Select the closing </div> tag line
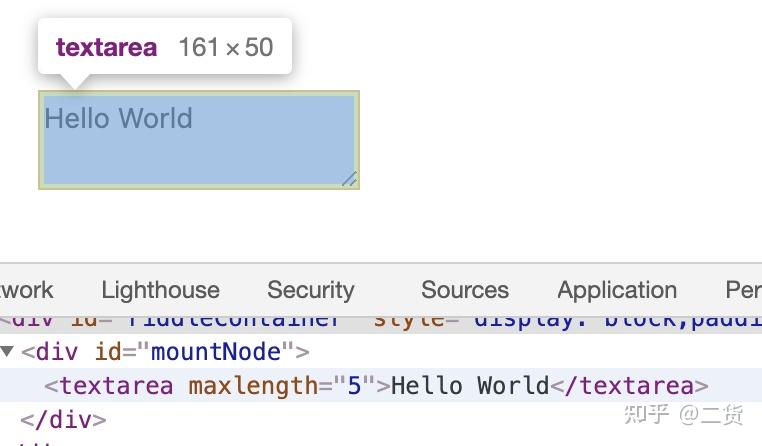 (x=63, y=419)
